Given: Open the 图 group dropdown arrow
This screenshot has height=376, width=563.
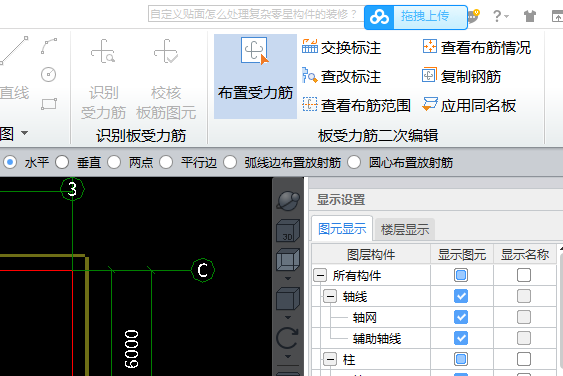Looking at the screenshot, I should [24, 133].
